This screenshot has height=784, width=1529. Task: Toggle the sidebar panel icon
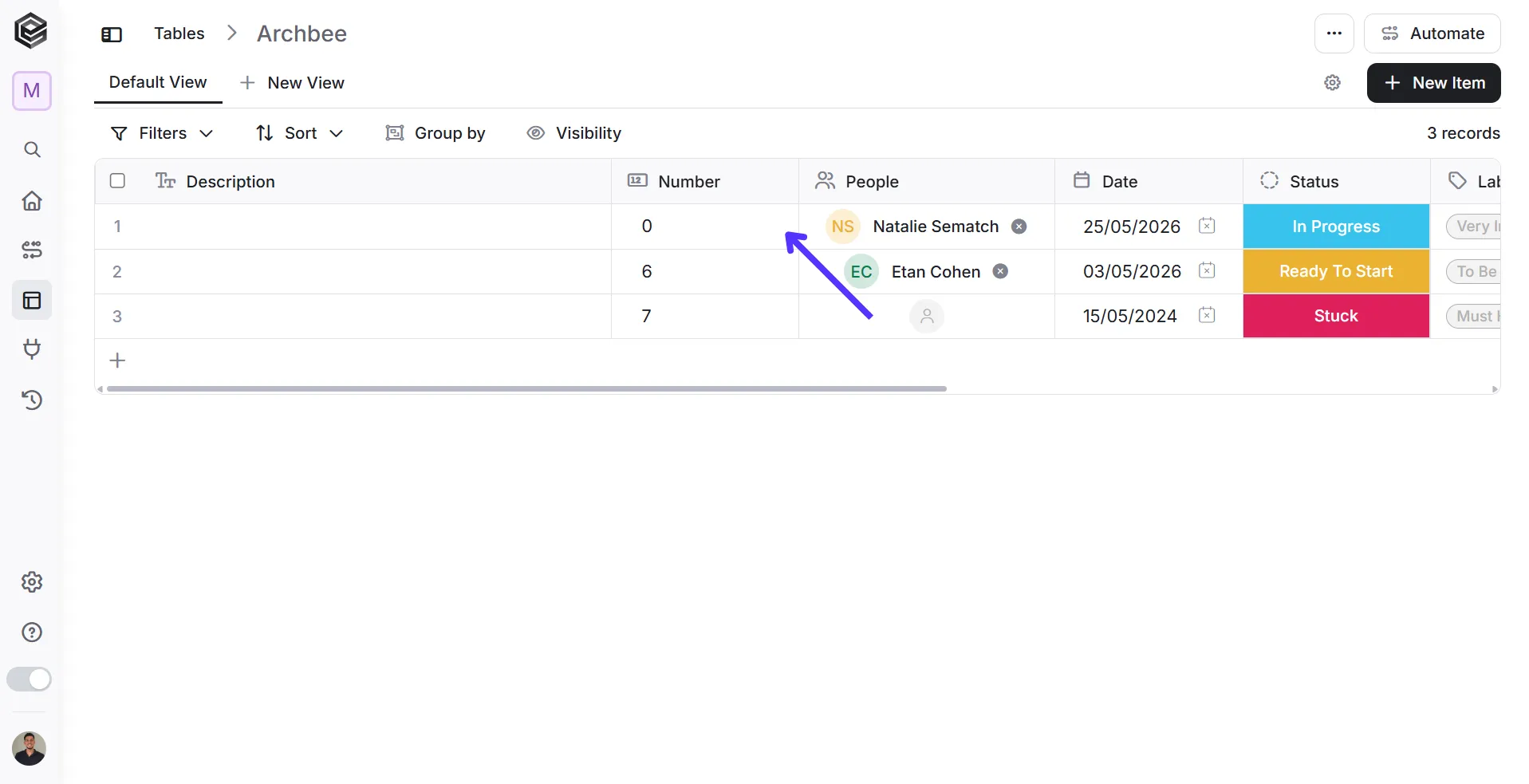click(112, 34)
